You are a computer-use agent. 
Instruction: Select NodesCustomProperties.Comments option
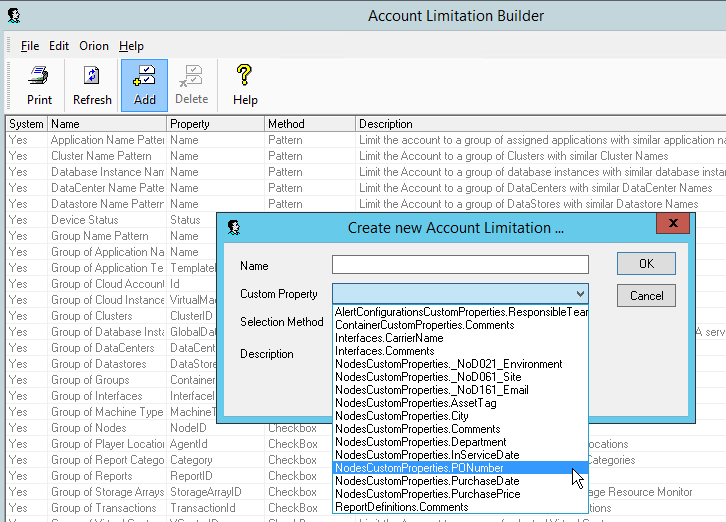tap(460, 429)
